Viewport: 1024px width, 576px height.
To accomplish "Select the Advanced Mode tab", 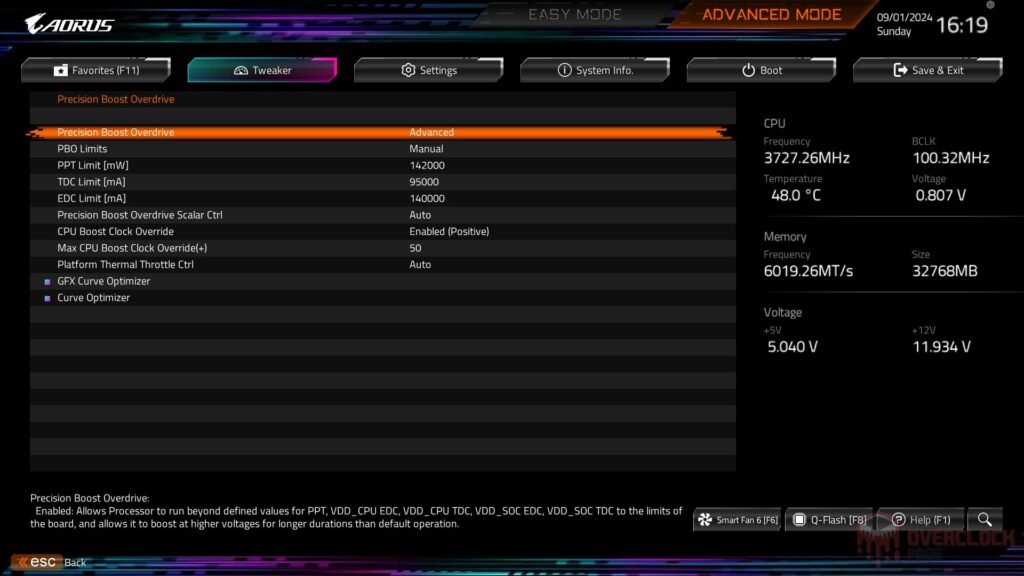I will coord(773,14).
